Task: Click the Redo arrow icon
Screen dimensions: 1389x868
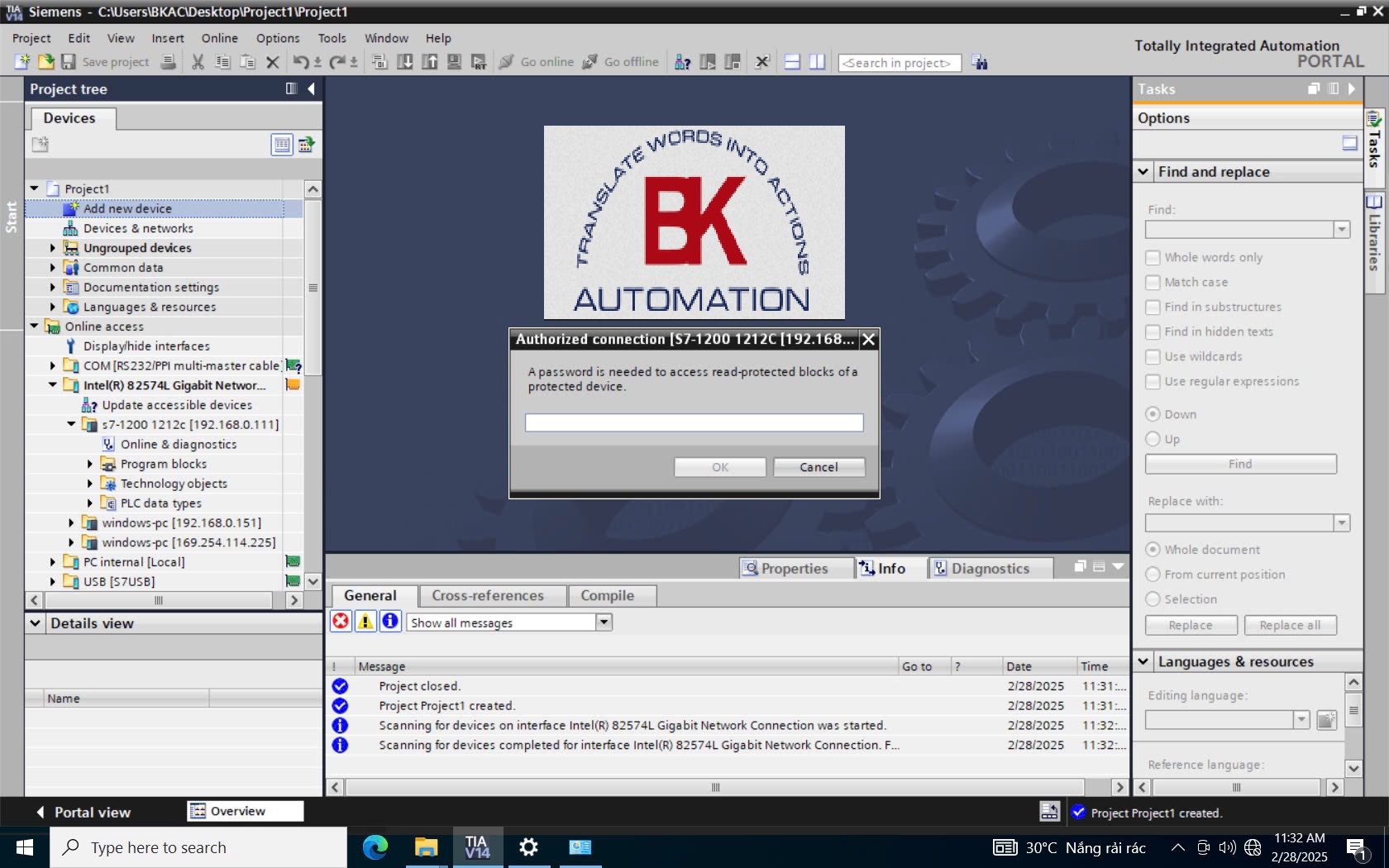Action: [x=337, y=62]
